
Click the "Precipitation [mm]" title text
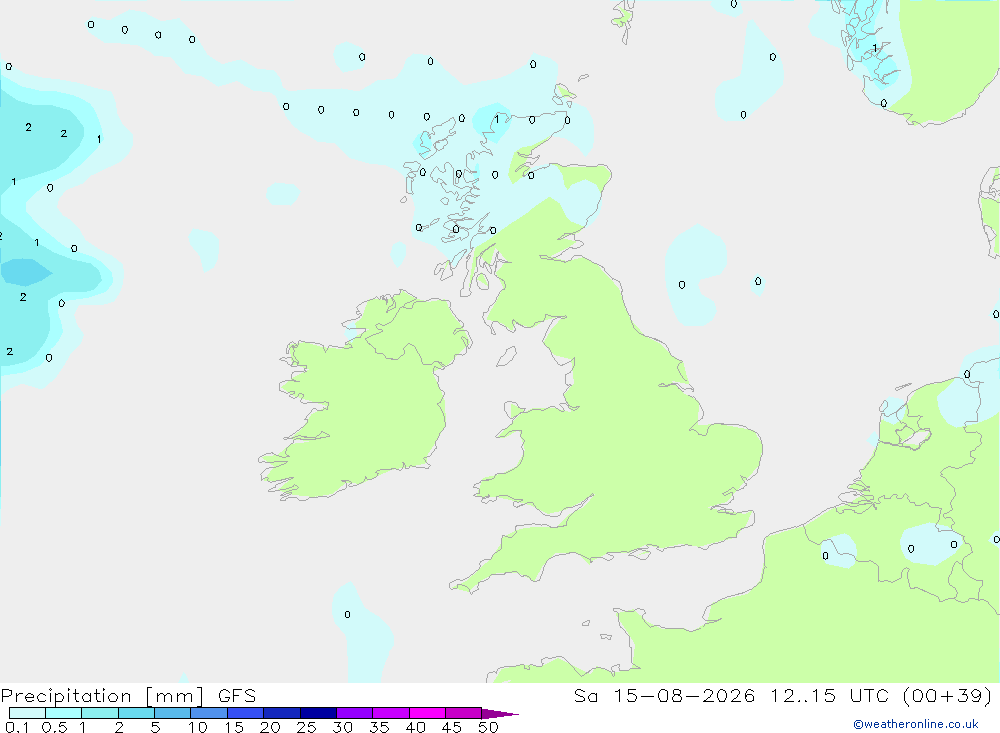(102, 696)
